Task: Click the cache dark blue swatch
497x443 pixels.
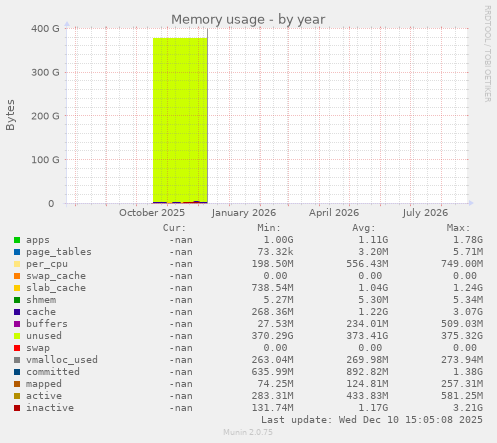Action: click(17, 312)
